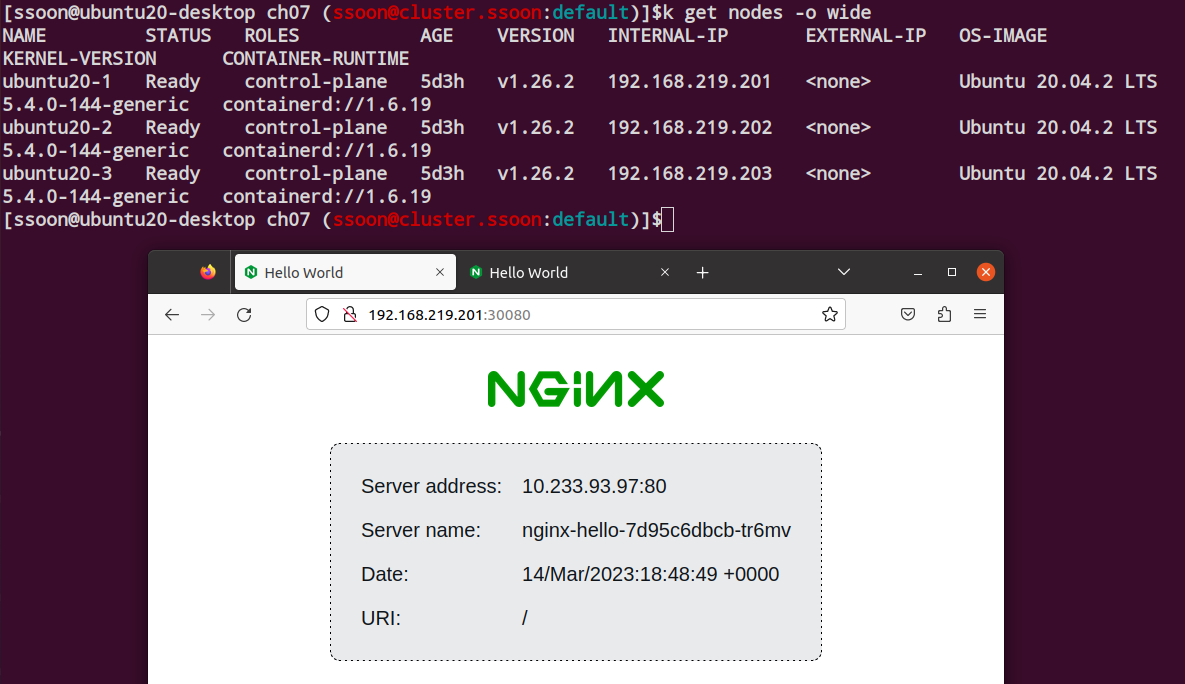Click internal IP 192.168.219.202 in the terminal

(x=689, y=128)
